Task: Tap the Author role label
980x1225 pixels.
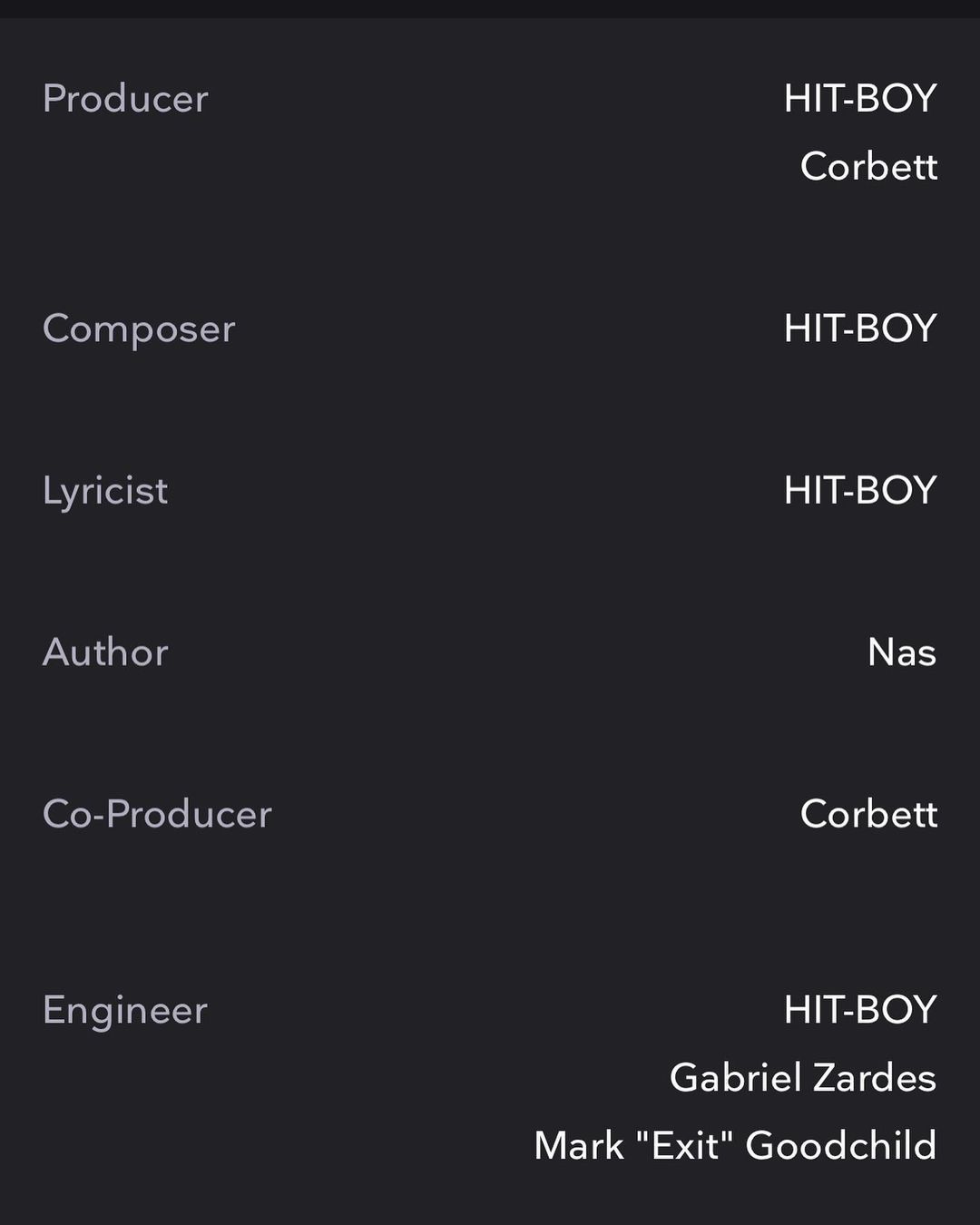Action: click(x=105, y=652)
